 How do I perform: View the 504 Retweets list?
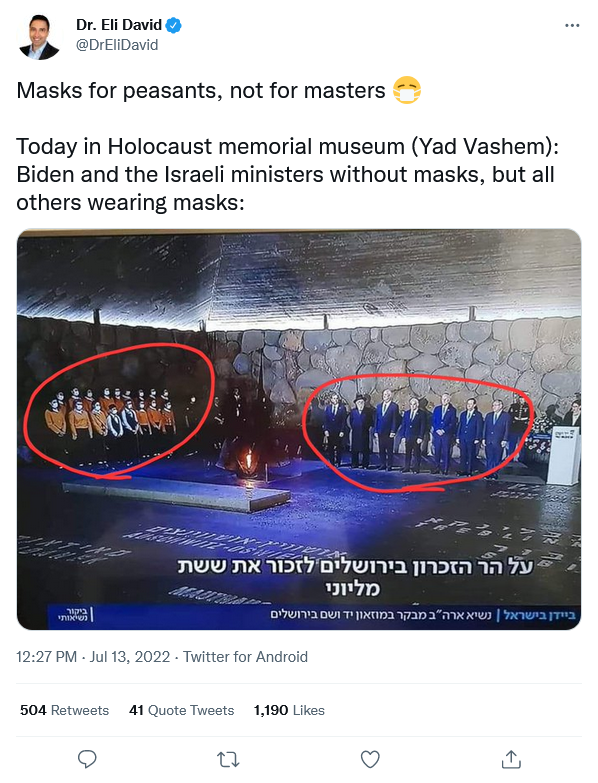coord(64,710)
